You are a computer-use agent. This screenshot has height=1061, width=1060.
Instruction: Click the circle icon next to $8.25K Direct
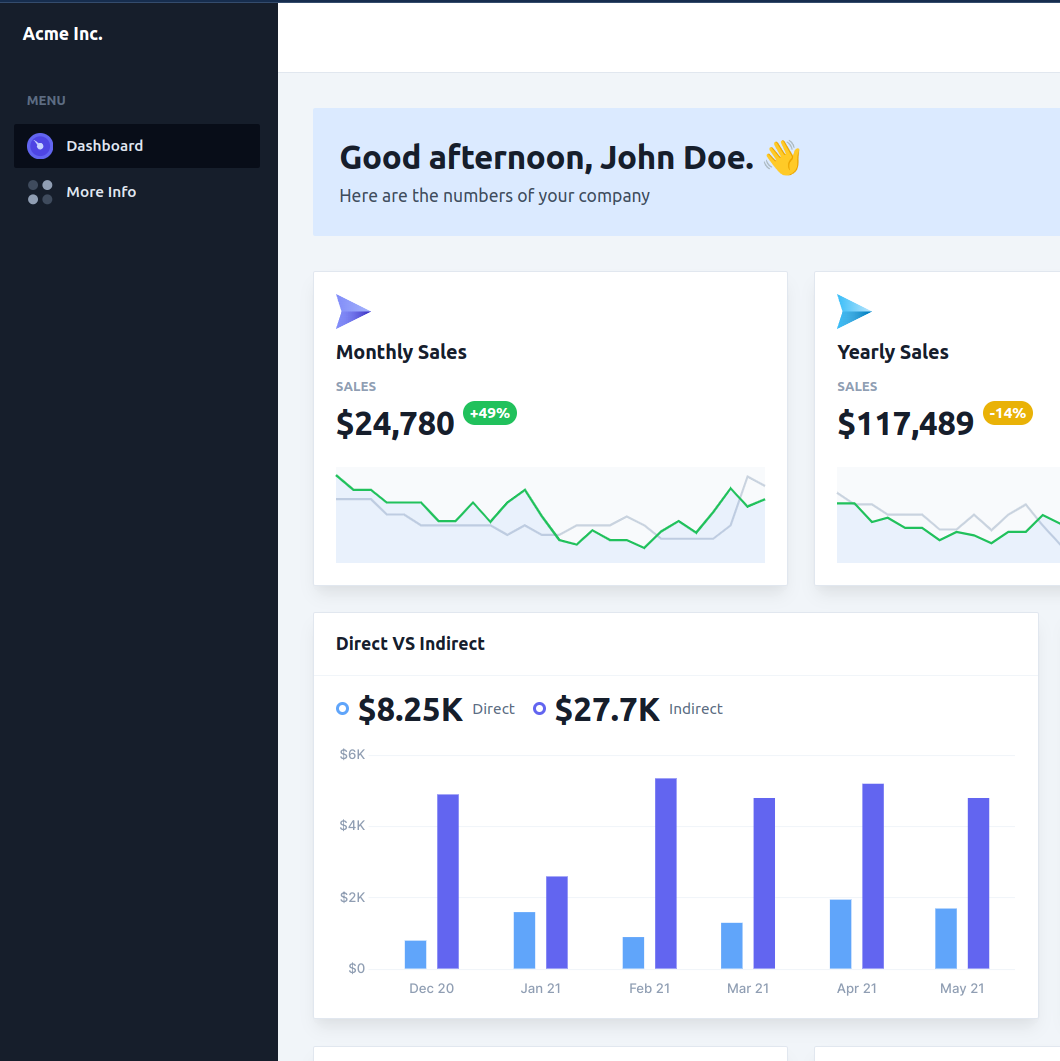click(x=343, y=708)
